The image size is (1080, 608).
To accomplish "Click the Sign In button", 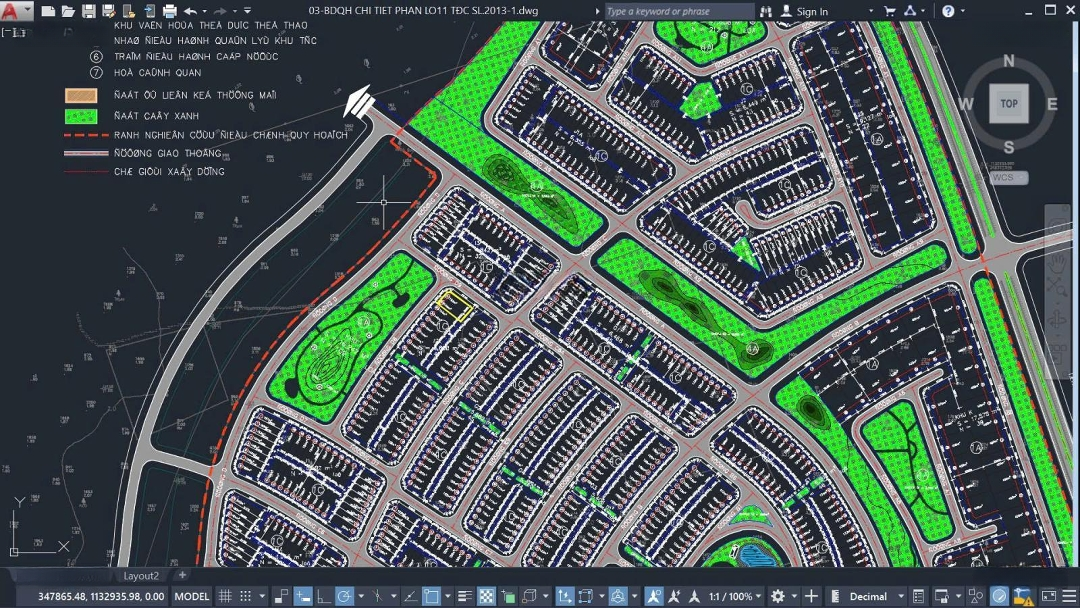I will pos(804,11).
